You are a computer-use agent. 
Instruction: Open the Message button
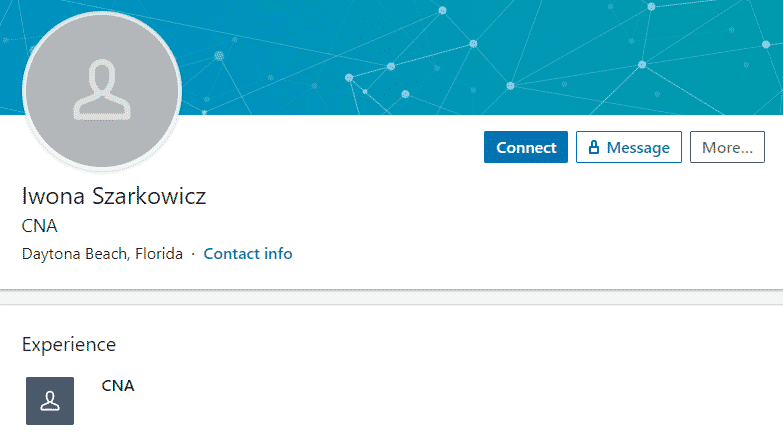(629, 147)
